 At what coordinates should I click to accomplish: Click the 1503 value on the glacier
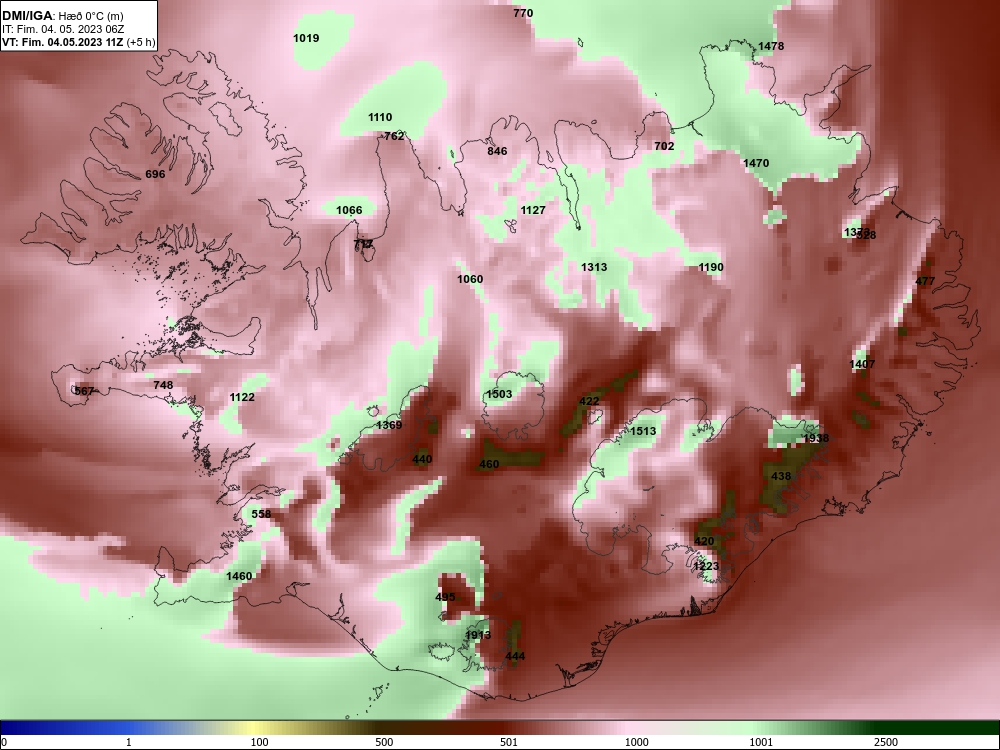point(499,394)
